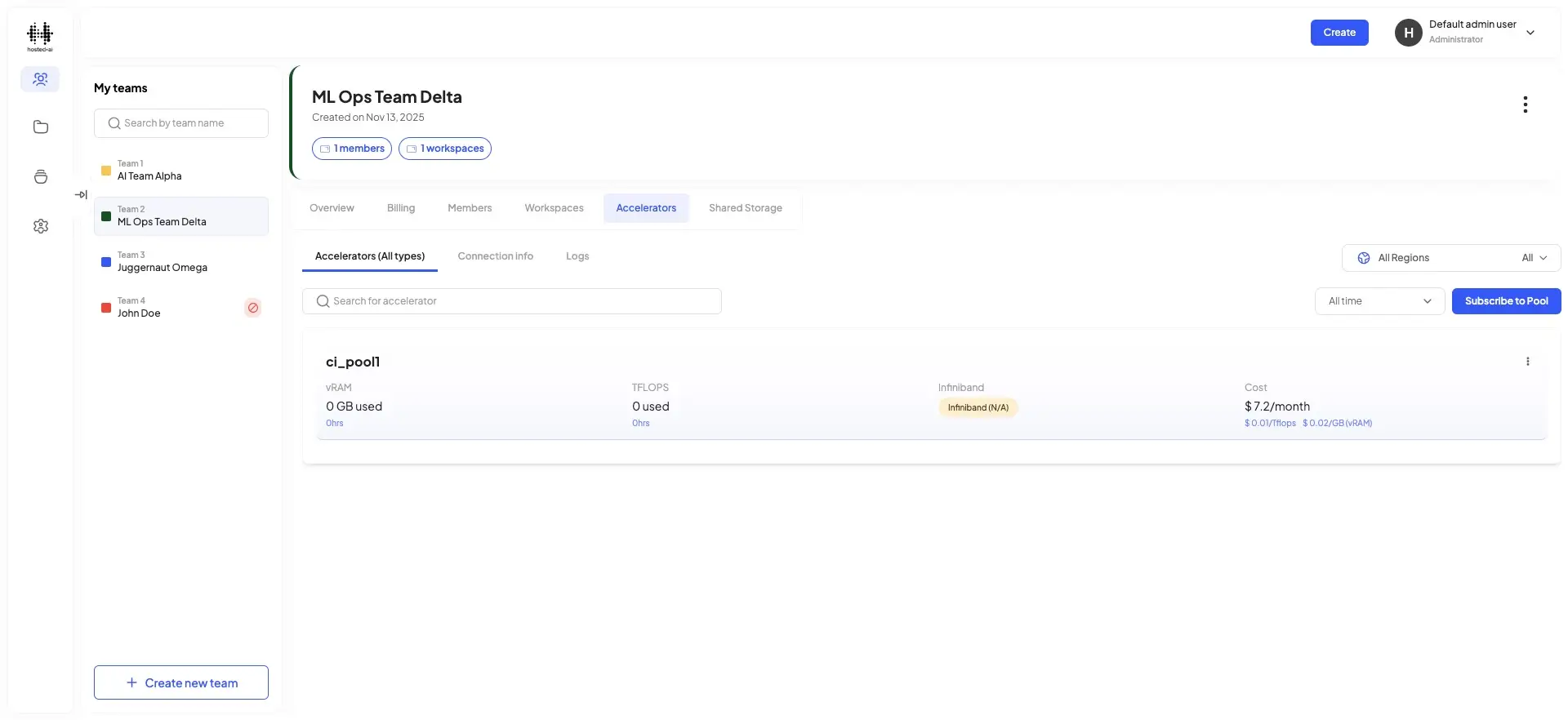The height and width of the screenshot is (720, 1568).
Task: Switch to the Accelerators tab
Action: 646,208
